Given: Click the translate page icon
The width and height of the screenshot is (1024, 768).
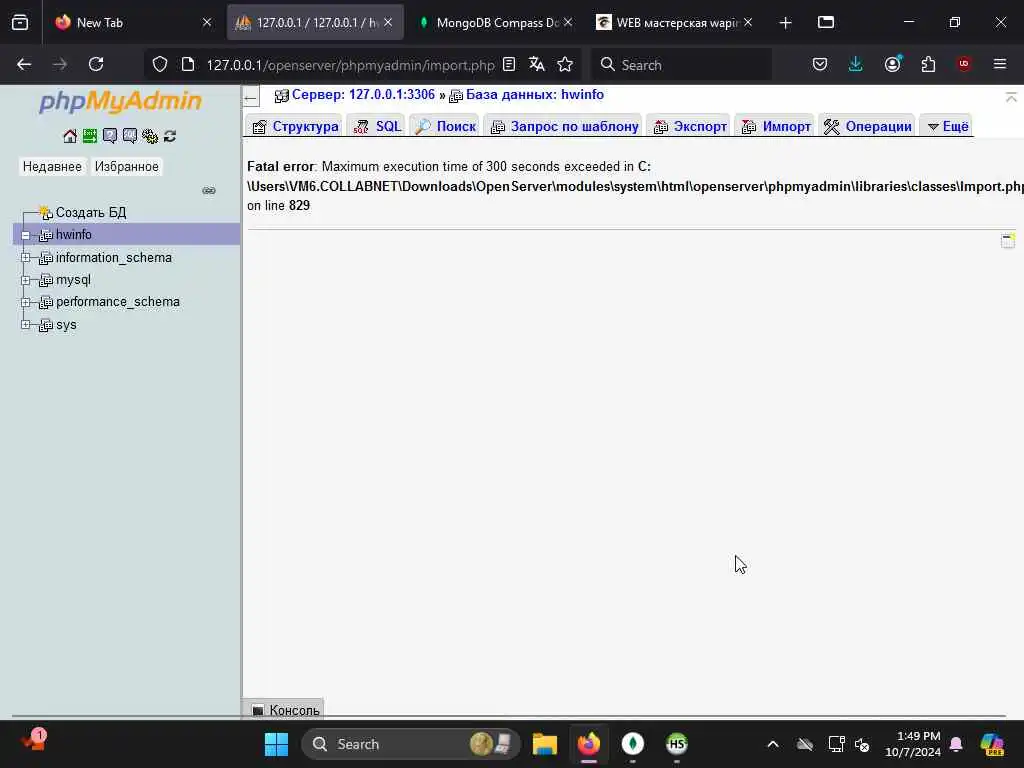Looking at the screenshot, I should [537, 64].
